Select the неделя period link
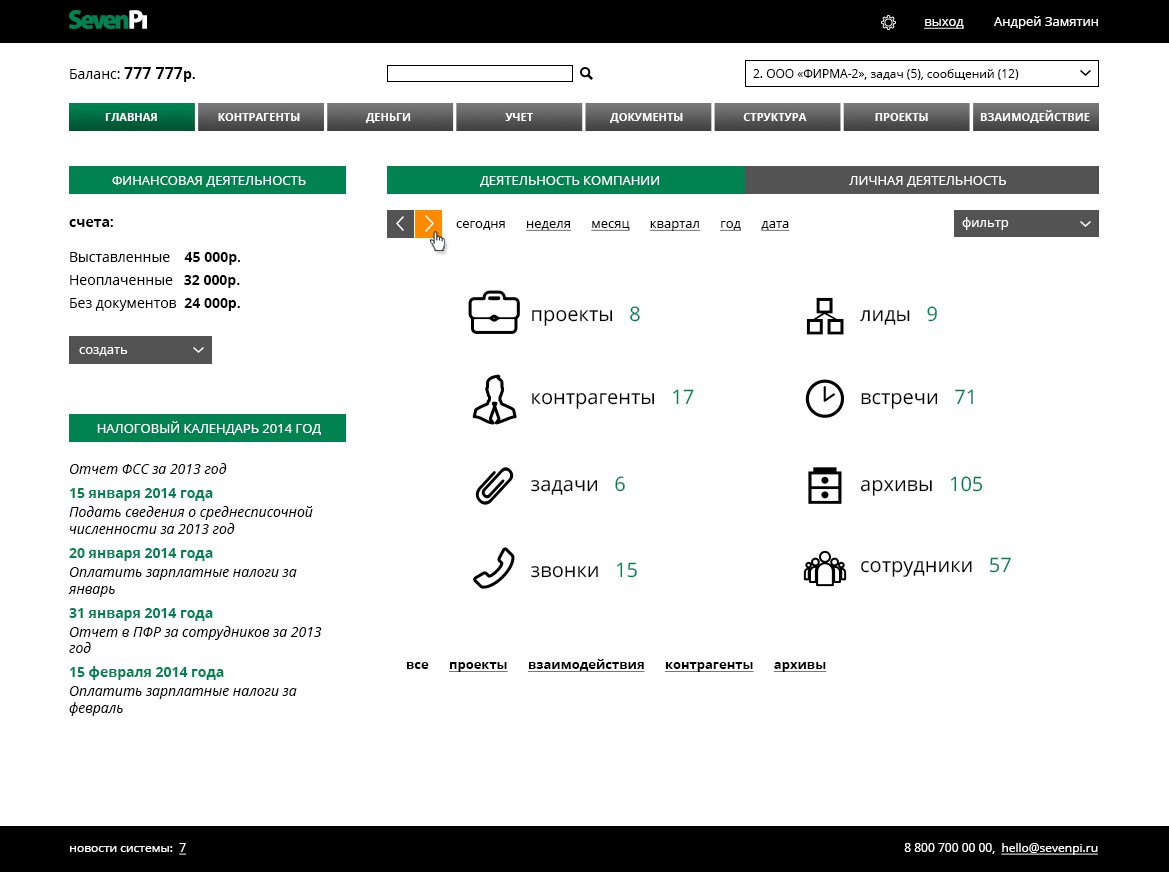The image size is (1169, 872). click(548, 224)
